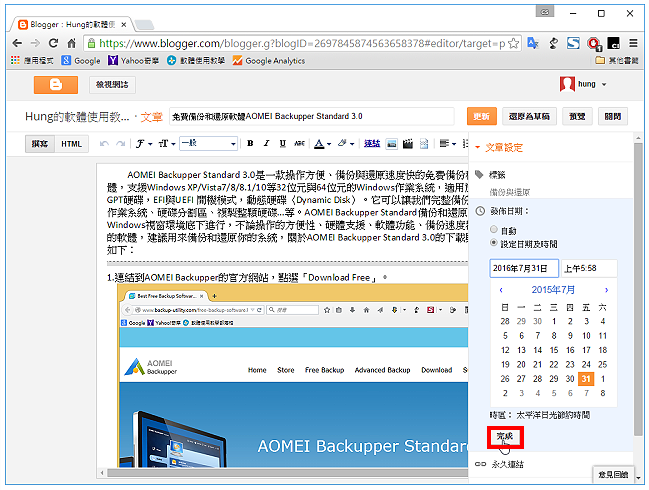Click the View blog button
The width and height of the screenshot is (649, 490).
tap(112, 85)
